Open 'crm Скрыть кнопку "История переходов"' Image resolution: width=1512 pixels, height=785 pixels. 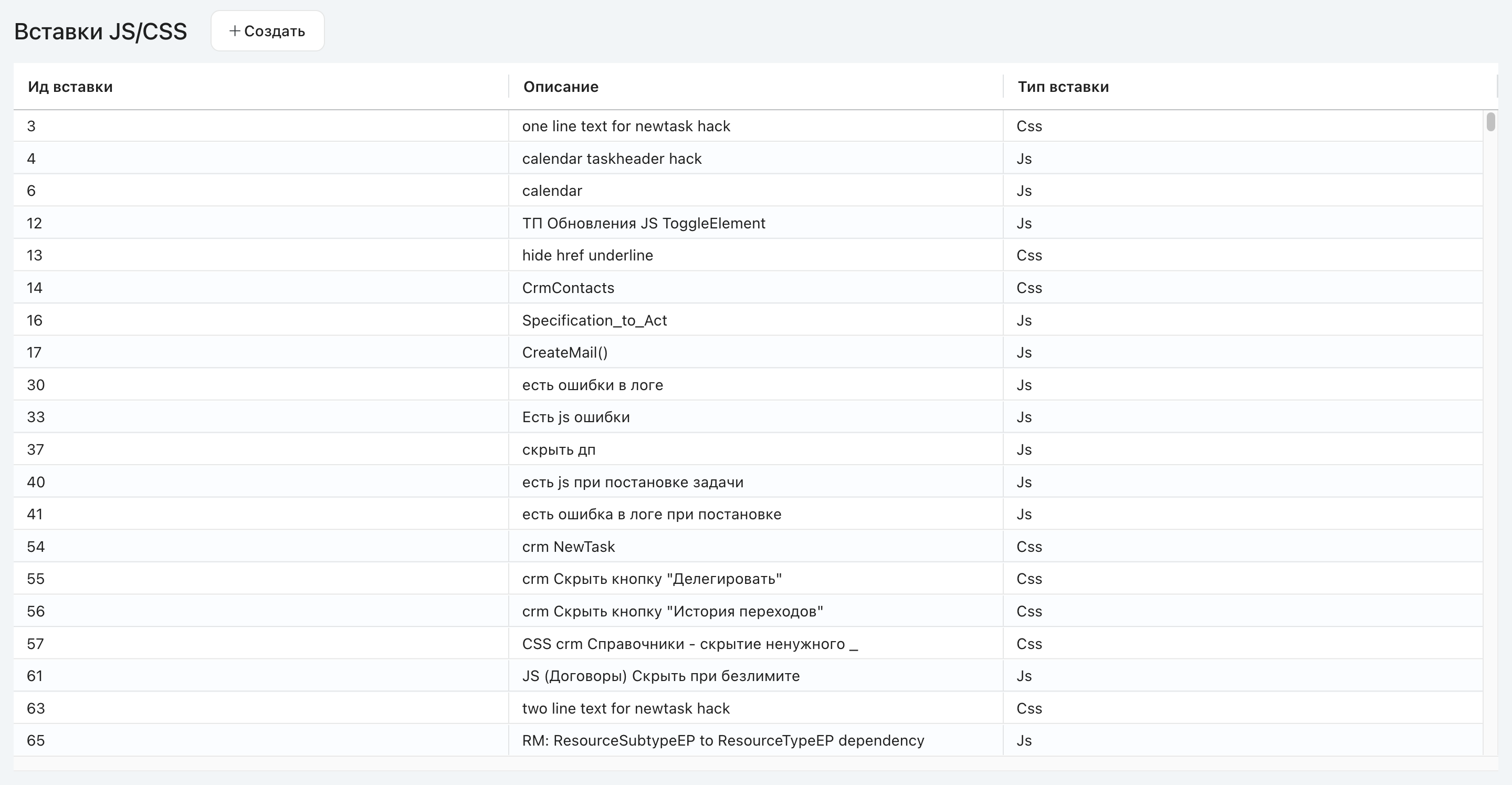pos(748,611)
